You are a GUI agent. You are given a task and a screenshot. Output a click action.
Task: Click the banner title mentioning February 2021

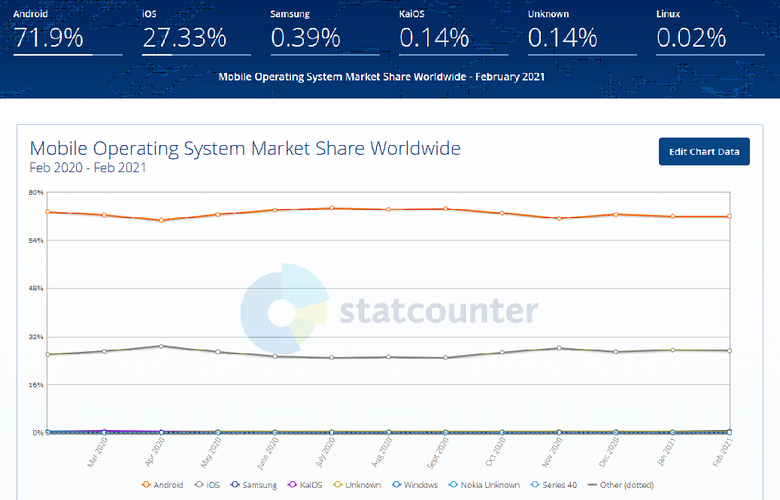(382, 77)
